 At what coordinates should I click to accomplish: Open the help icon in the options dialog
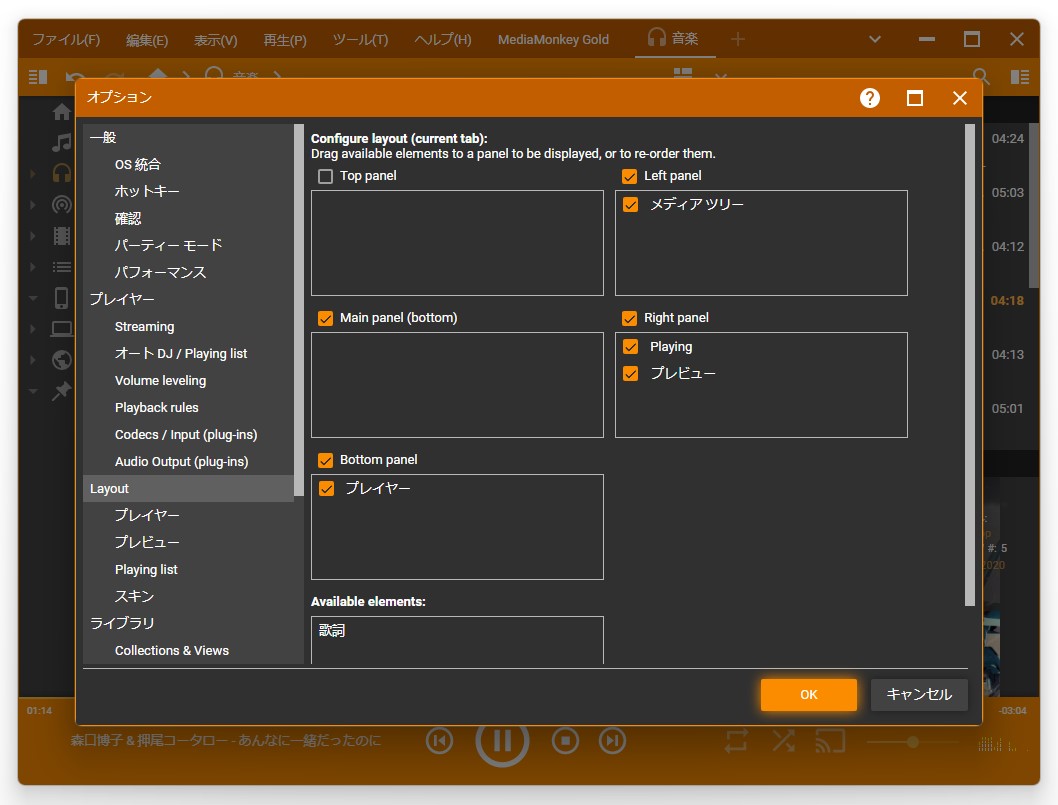(x=869, y=97)
